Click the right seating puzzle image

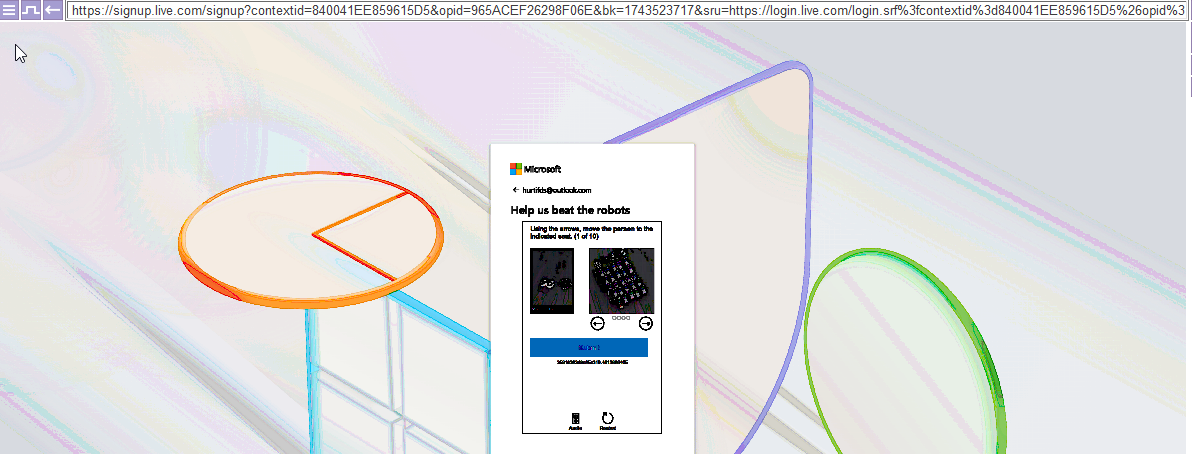coord(621,281)
